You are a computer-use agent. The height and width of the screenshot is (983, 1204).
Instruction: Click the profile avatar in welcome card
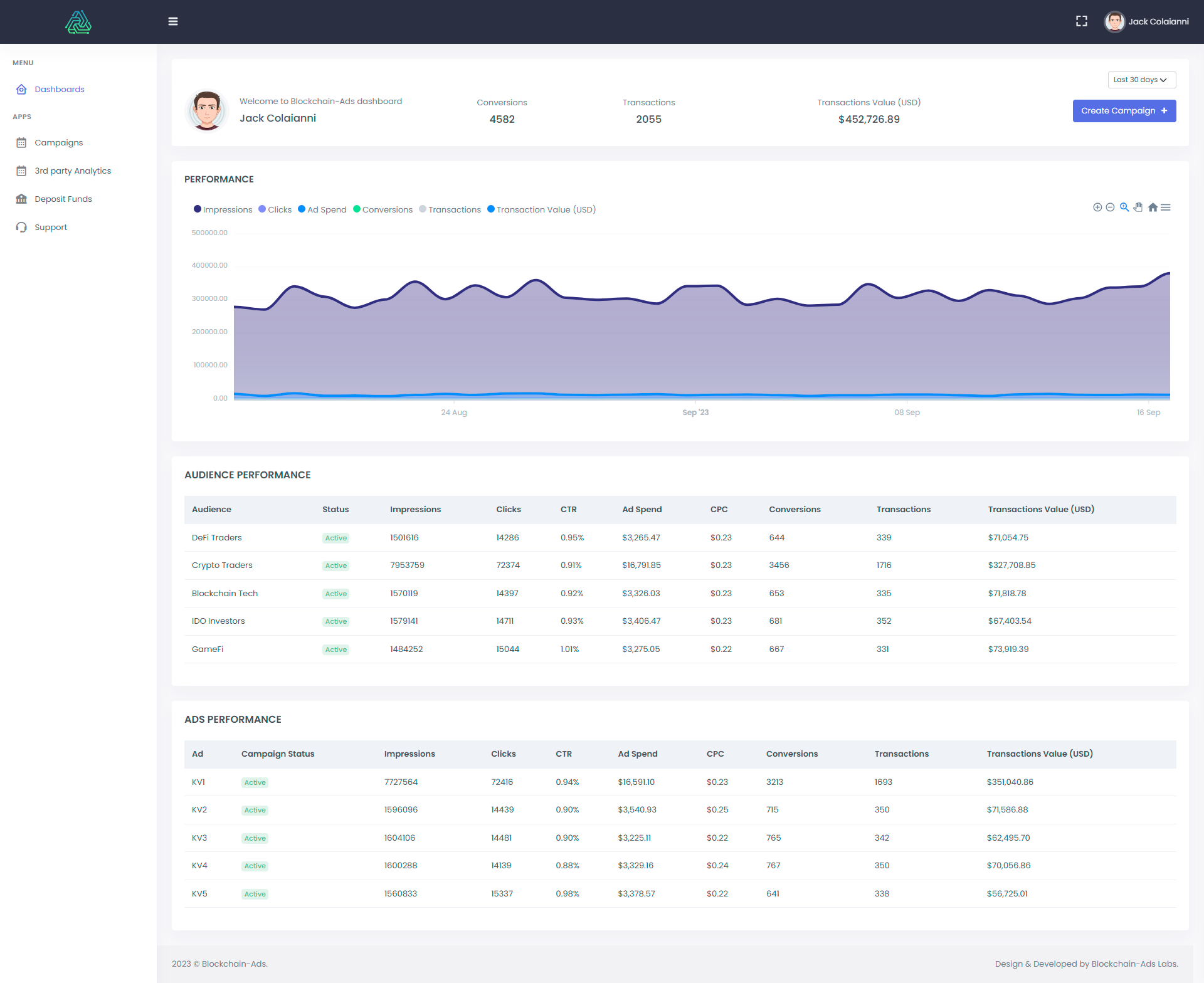[207, 111]
